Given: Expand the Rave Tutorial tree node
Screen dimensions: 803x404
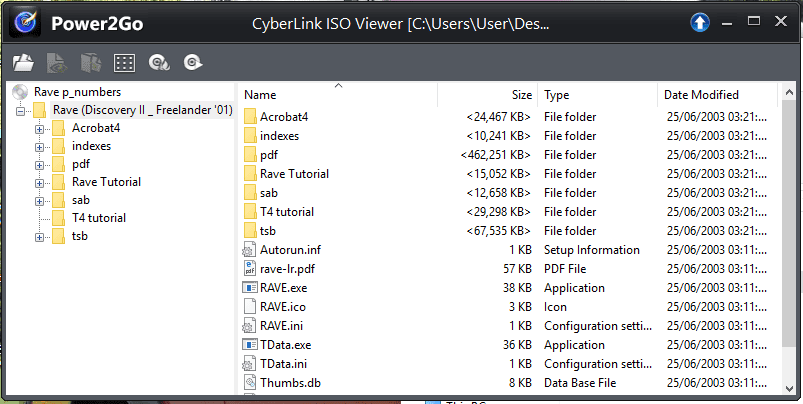Looking at the screenshot, I should point(39,183).
